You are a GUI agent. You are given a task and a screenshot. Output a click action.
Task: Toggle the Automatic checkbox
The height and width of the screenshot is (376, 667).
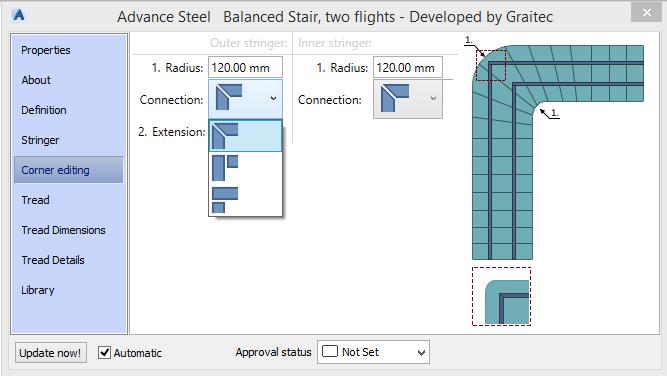pos(104,353)
